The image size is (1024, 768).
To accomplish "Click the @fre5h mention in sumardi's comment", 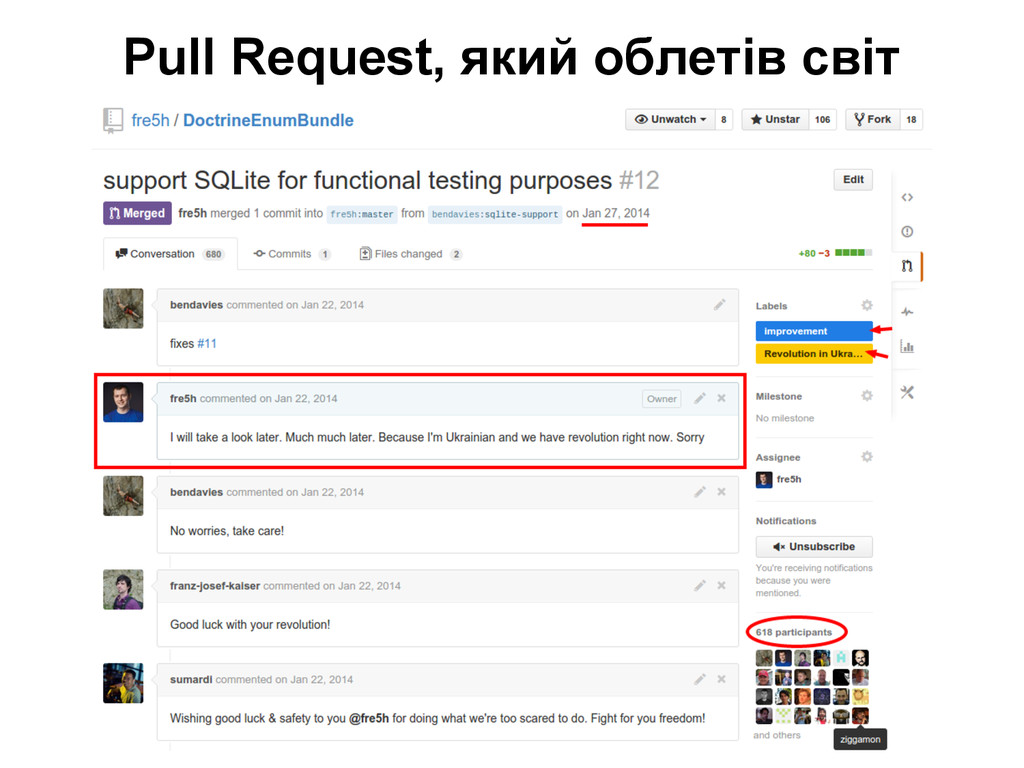I will (x=368, y=718).
